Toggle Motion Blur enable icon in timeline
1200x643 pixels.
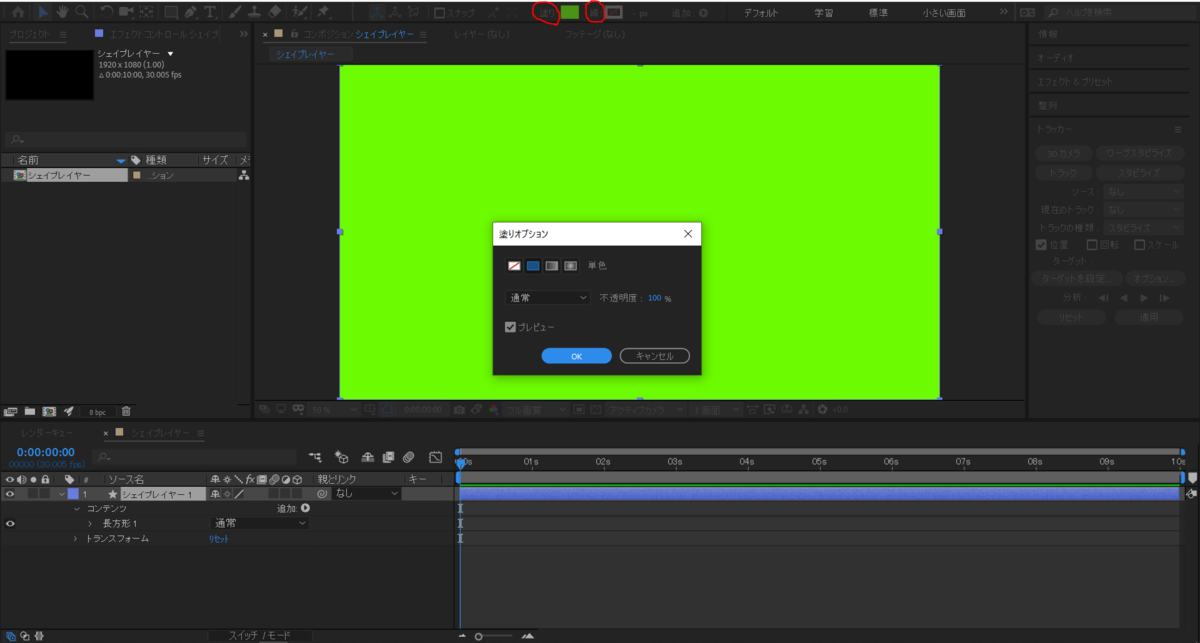(408, 457)
